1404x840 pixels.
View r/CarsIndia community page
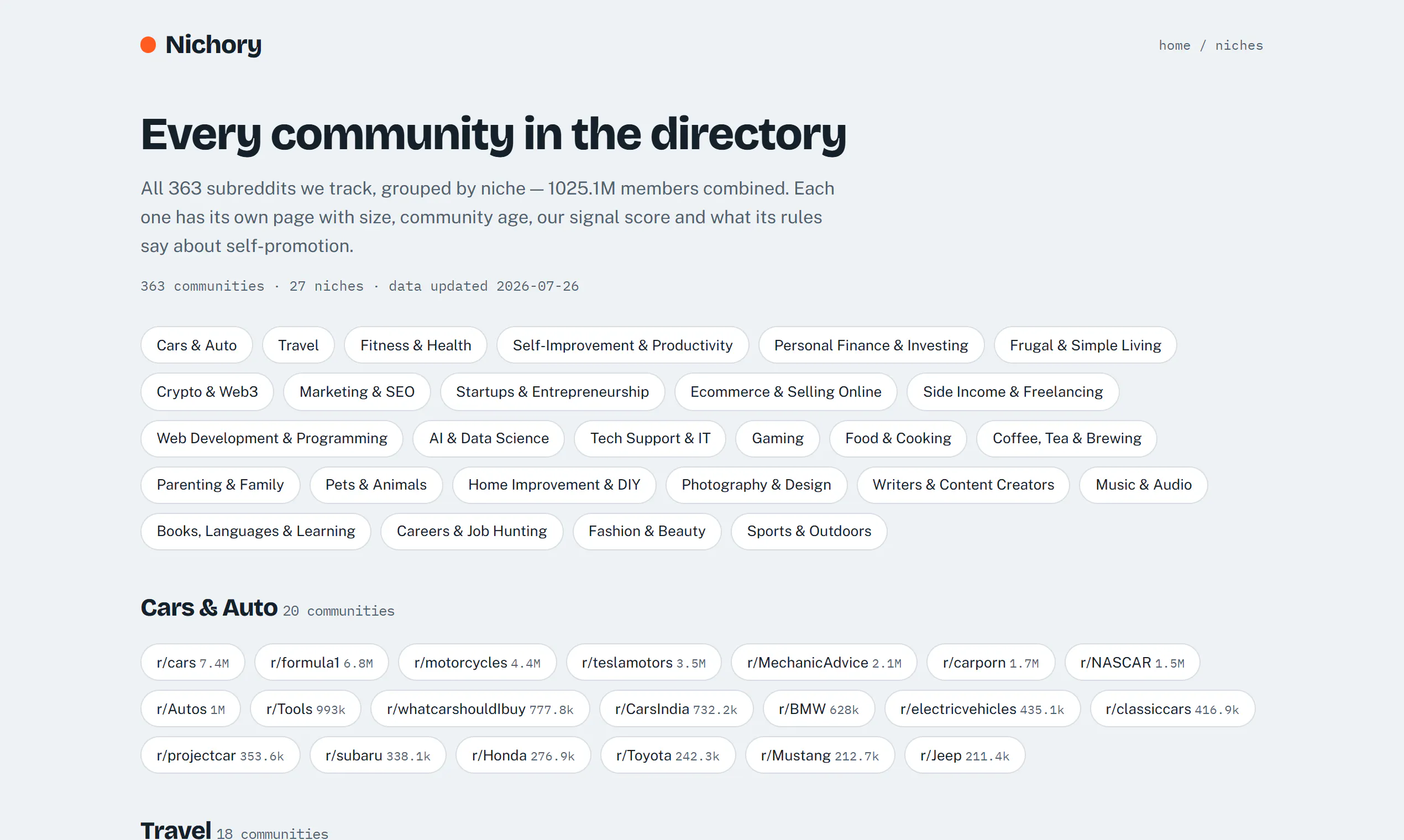(675, 708)
